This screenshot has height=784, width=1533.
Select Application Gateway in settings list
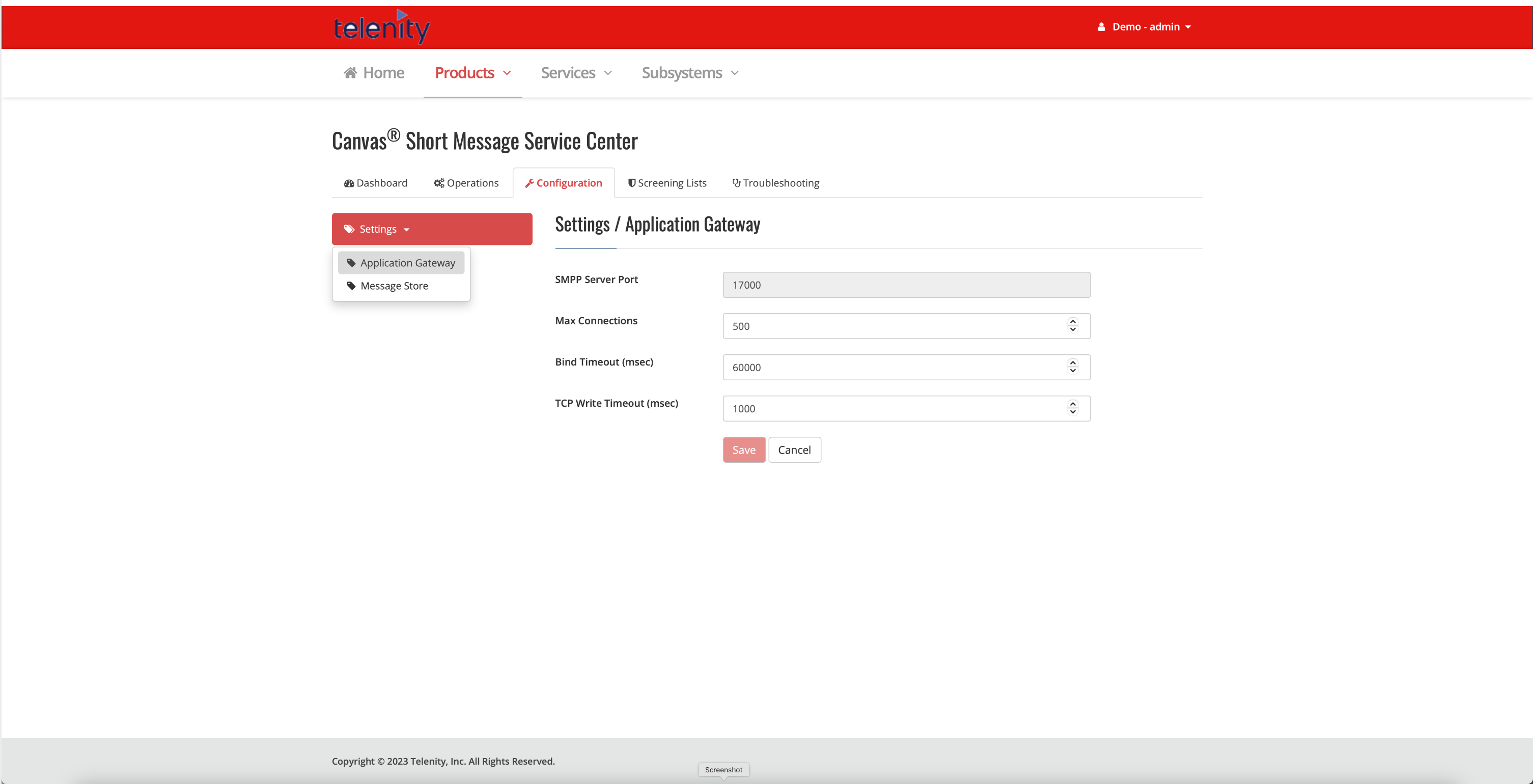[401, 262]
